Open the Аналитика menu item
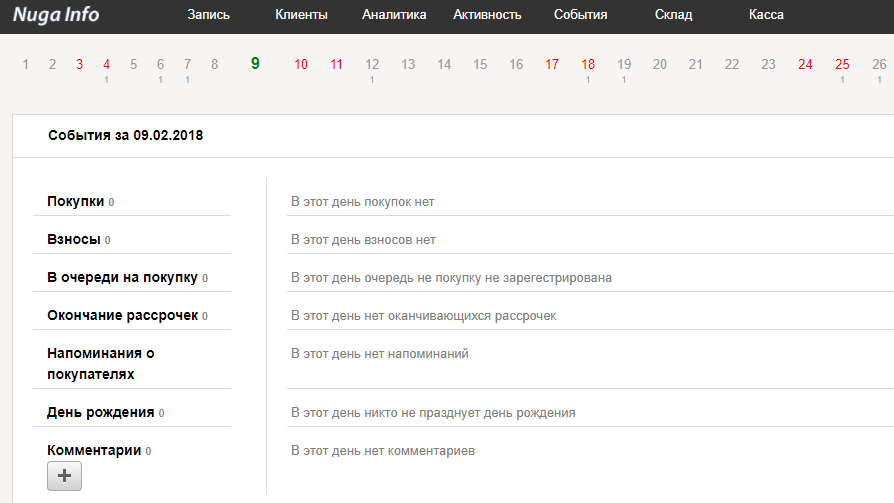Image resolution: width=894 pixels, height=503 pixels. pyautogui.click(x=394, y=15)
